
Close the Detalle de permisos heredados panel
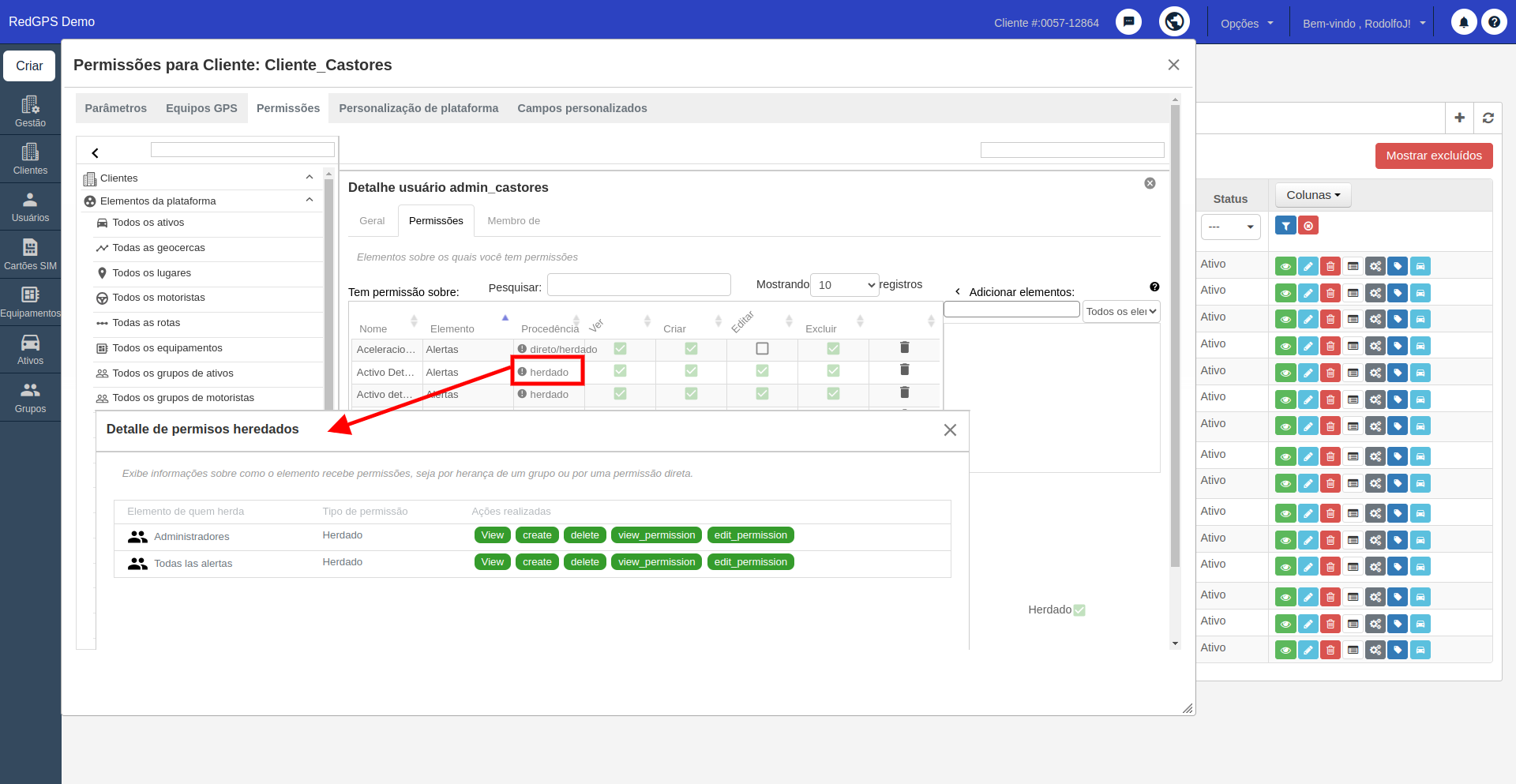tap(950, 430)
